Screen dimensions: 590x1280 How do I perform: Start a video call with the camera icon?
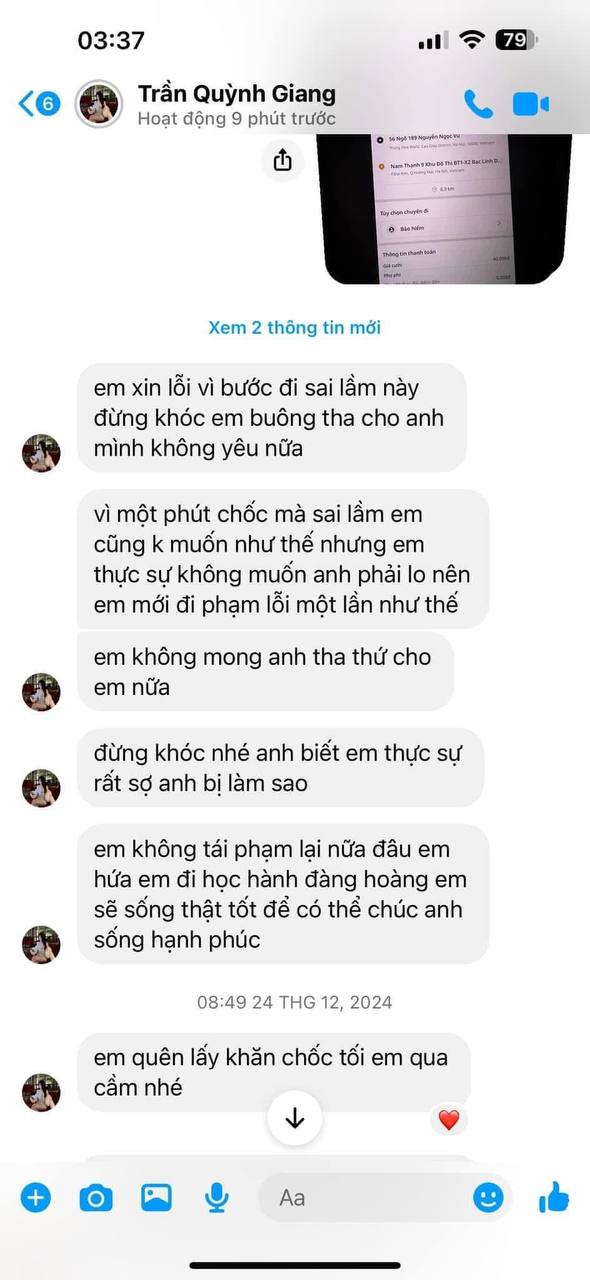coord(532,103)
